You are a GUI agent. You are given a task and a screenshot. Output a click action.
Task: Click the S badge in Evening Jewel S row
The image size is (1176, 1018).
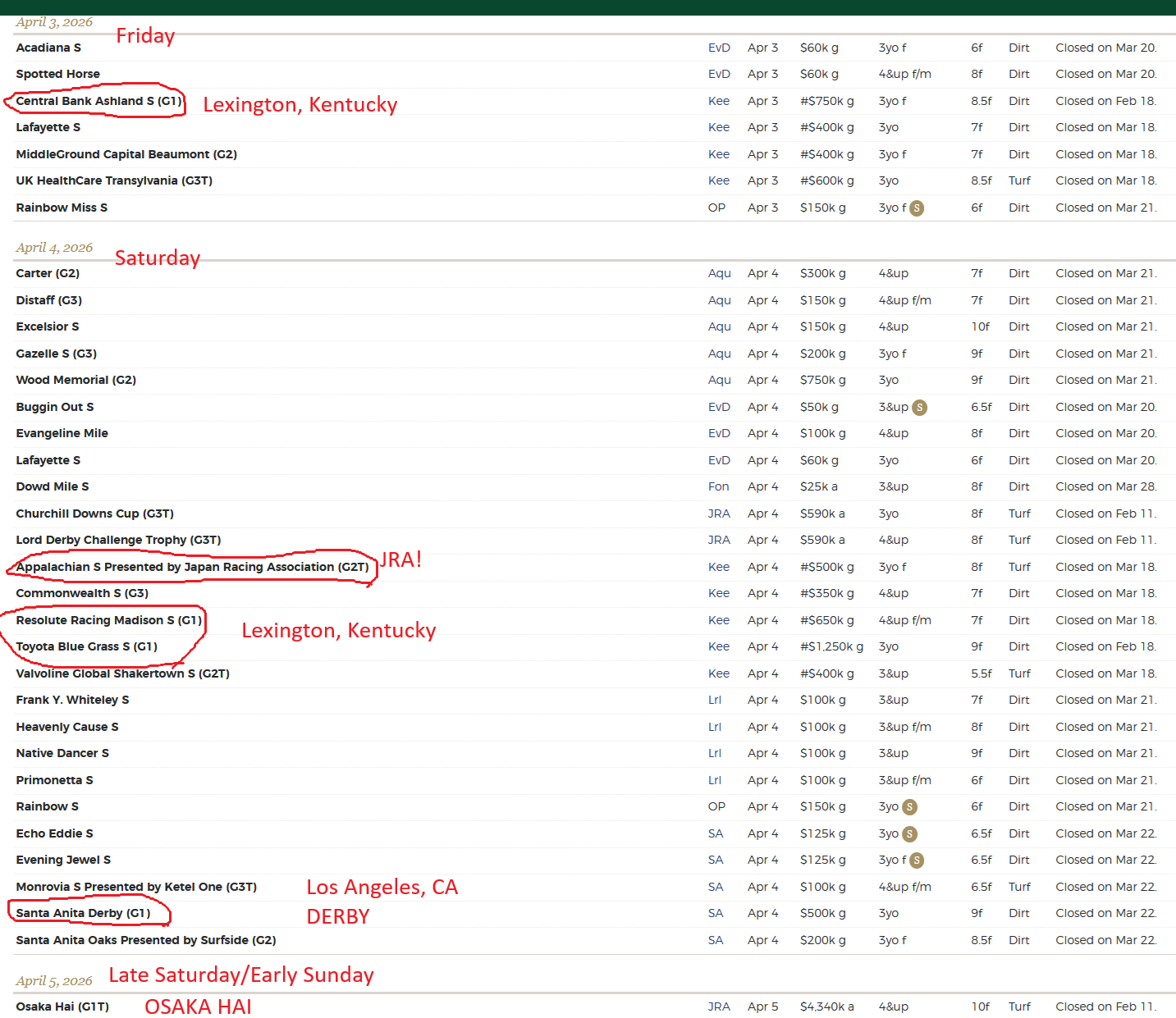(917, 861)
